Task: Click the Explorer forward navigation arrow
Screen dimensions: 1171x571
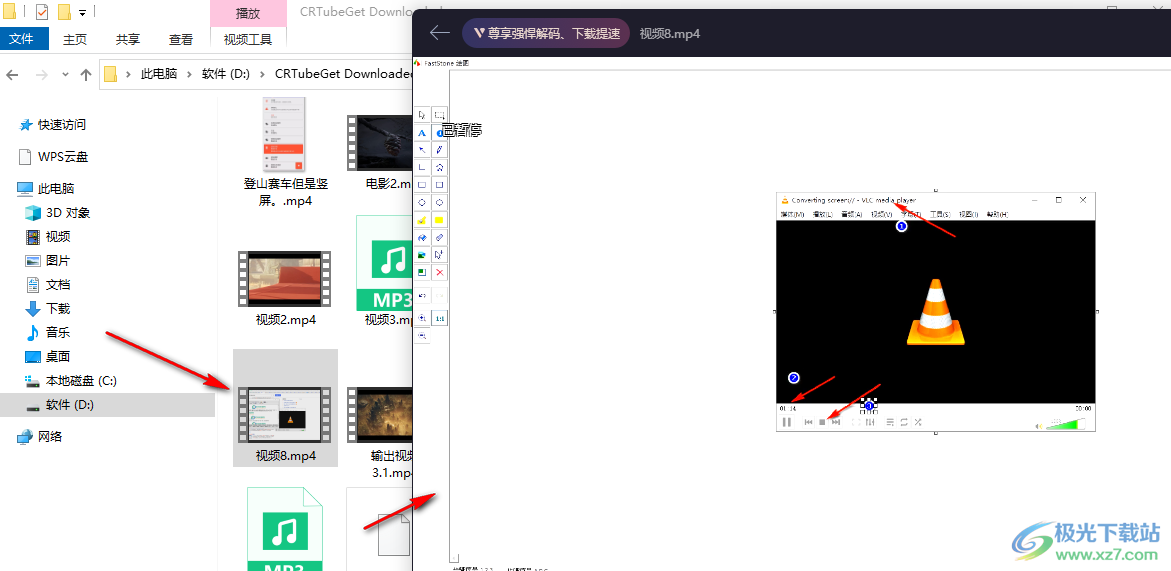Action: (42, 74)
